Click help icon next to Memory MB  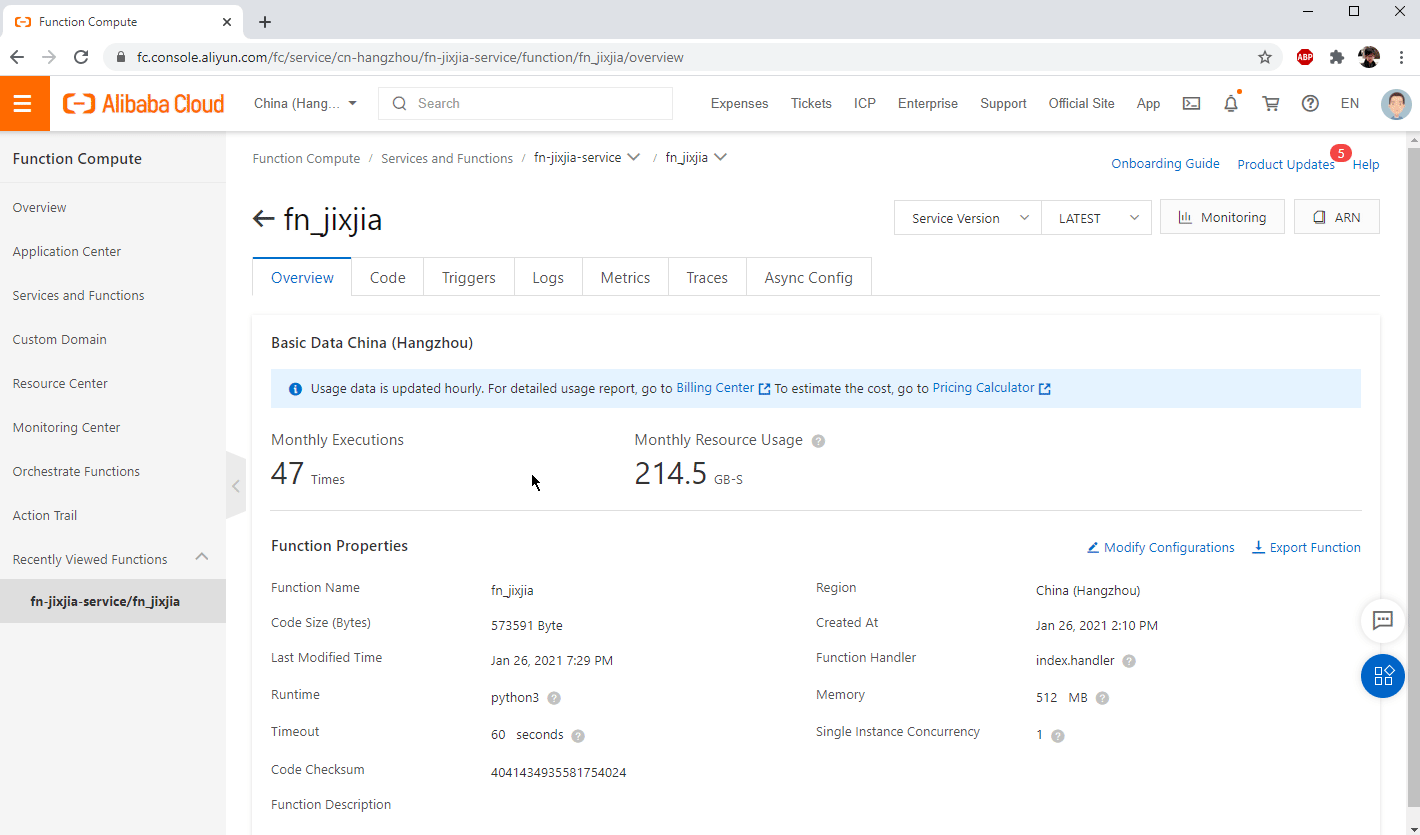(1102, 698)
